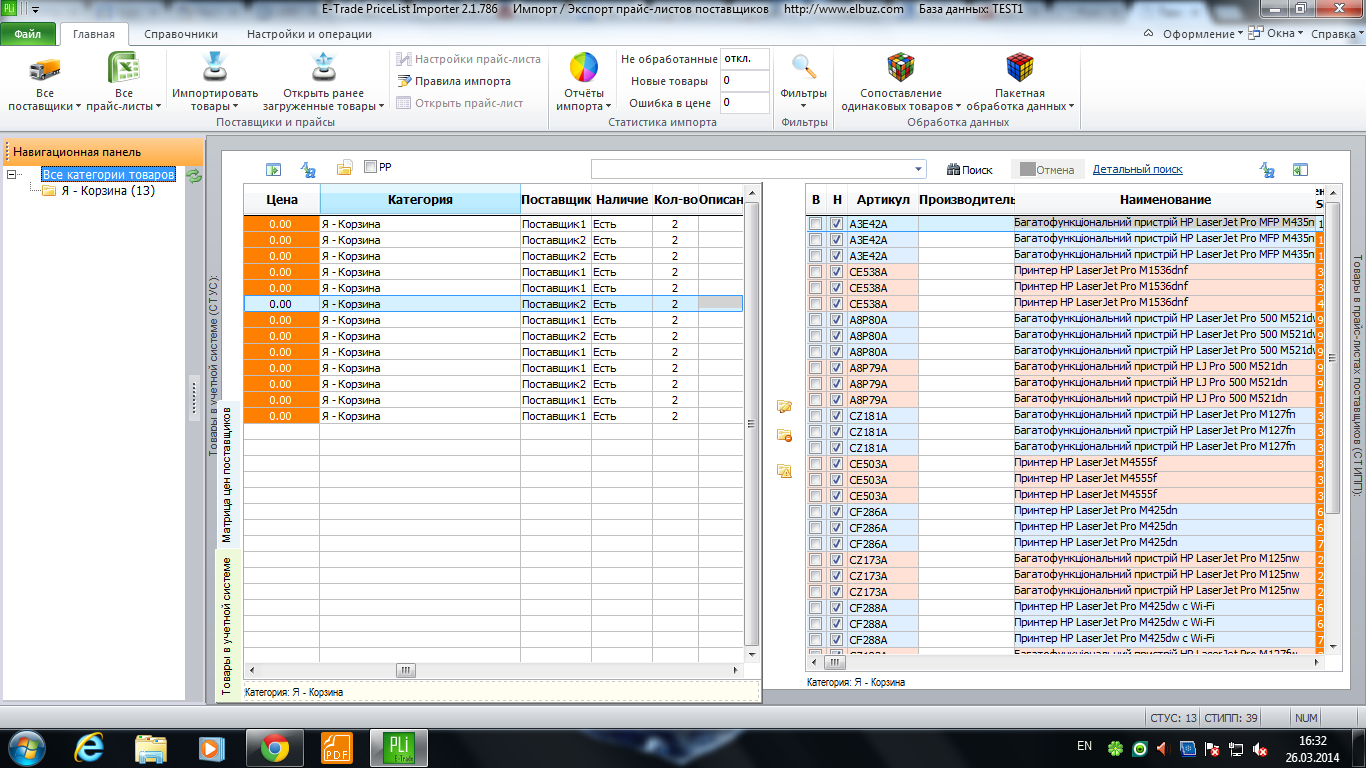Expand the search box dropdown arrow

[x=919, y=169]
